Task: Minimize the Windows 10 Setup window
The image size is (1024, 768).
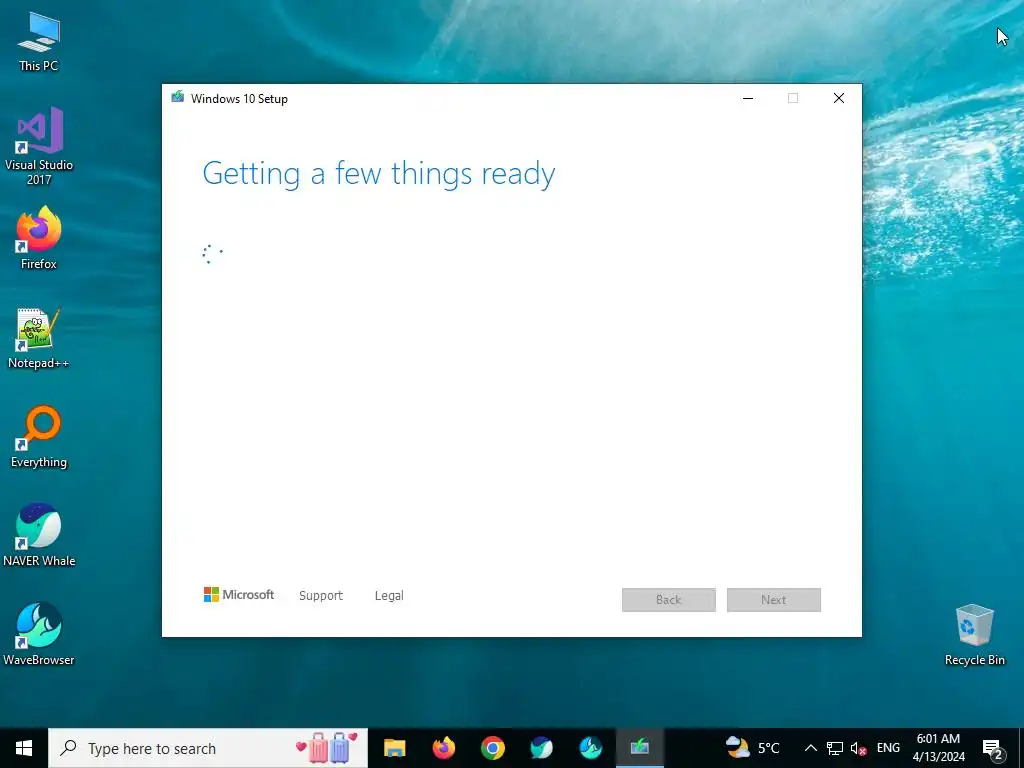Action: coord(748,98)
